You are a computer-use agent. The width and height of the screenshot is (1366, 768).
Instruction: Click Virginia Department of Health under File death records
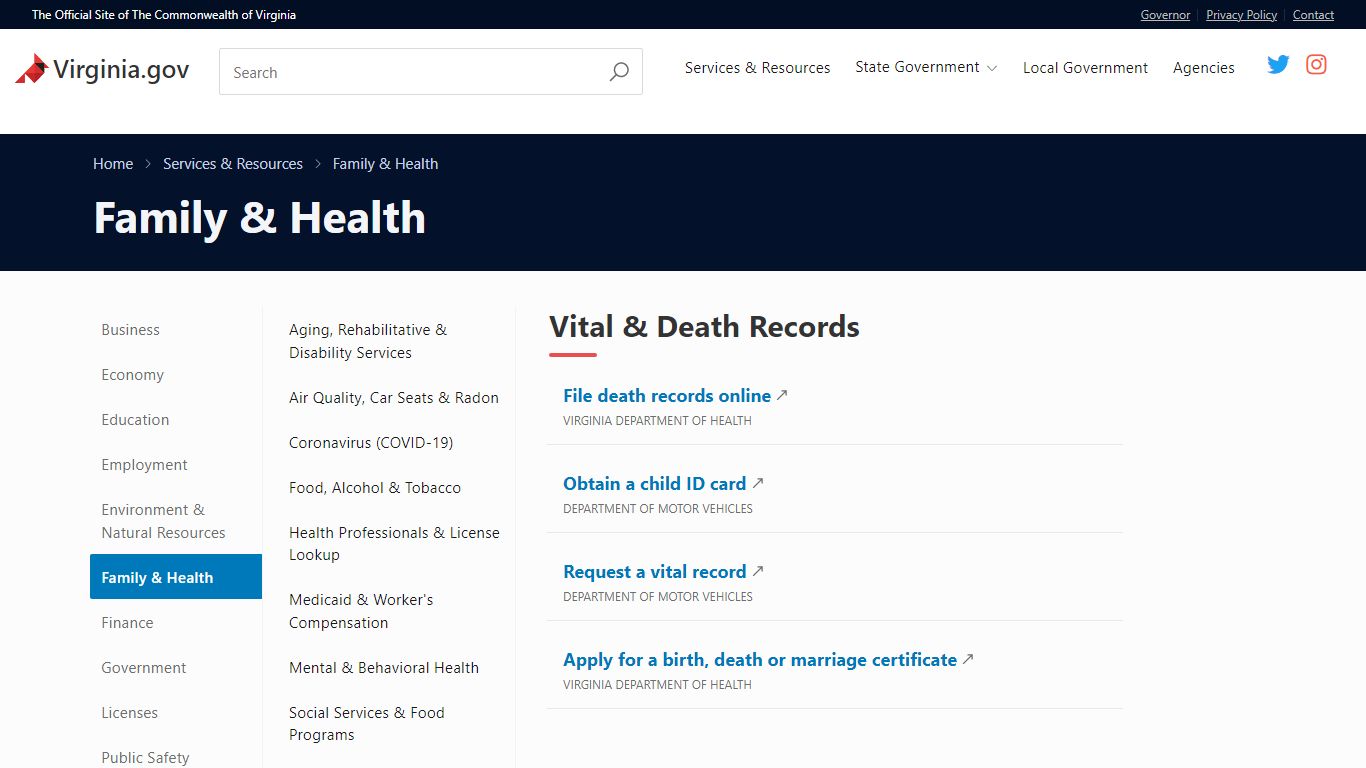657,421
